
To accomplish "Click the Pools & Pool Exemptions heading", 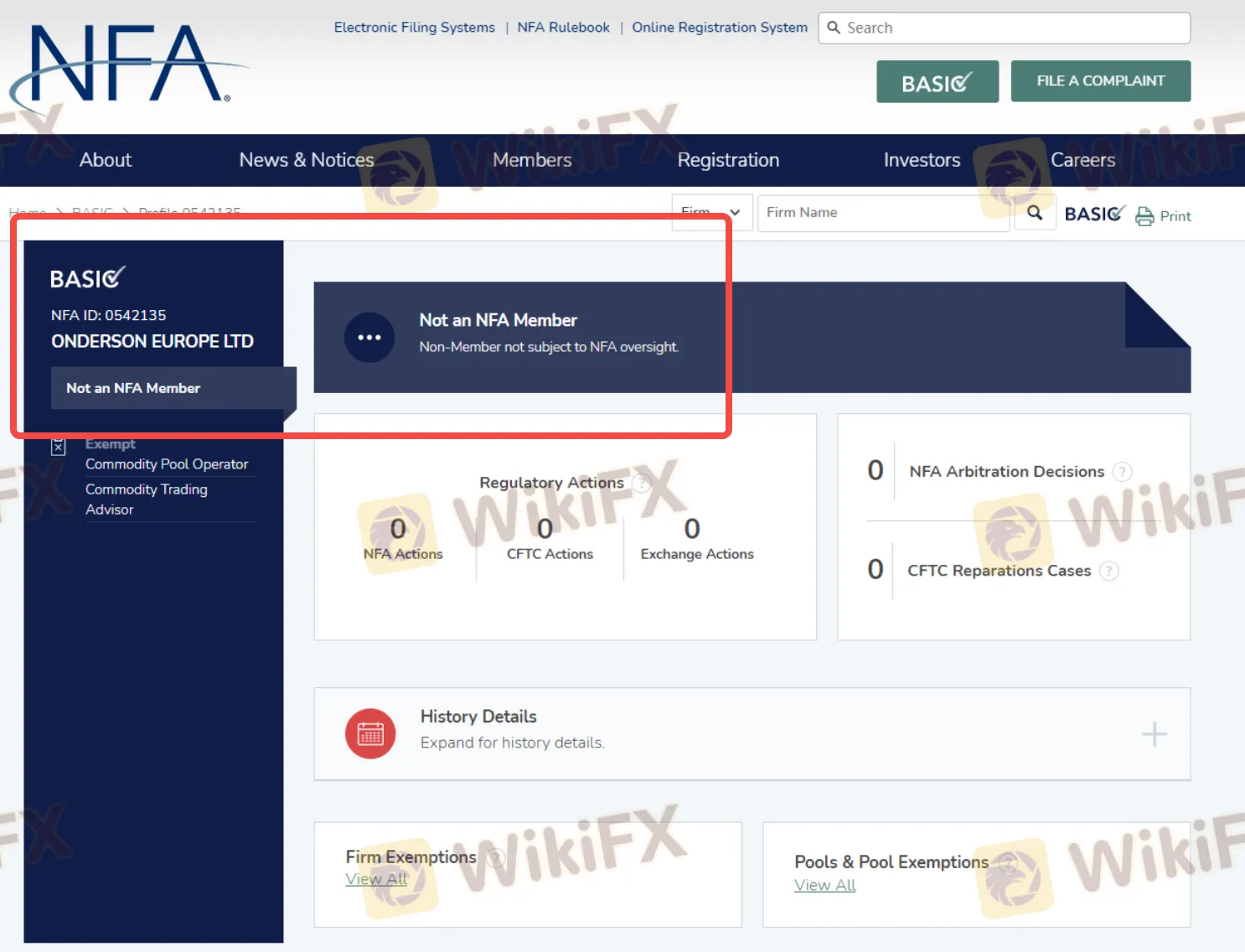I will (x=891, y=862).
